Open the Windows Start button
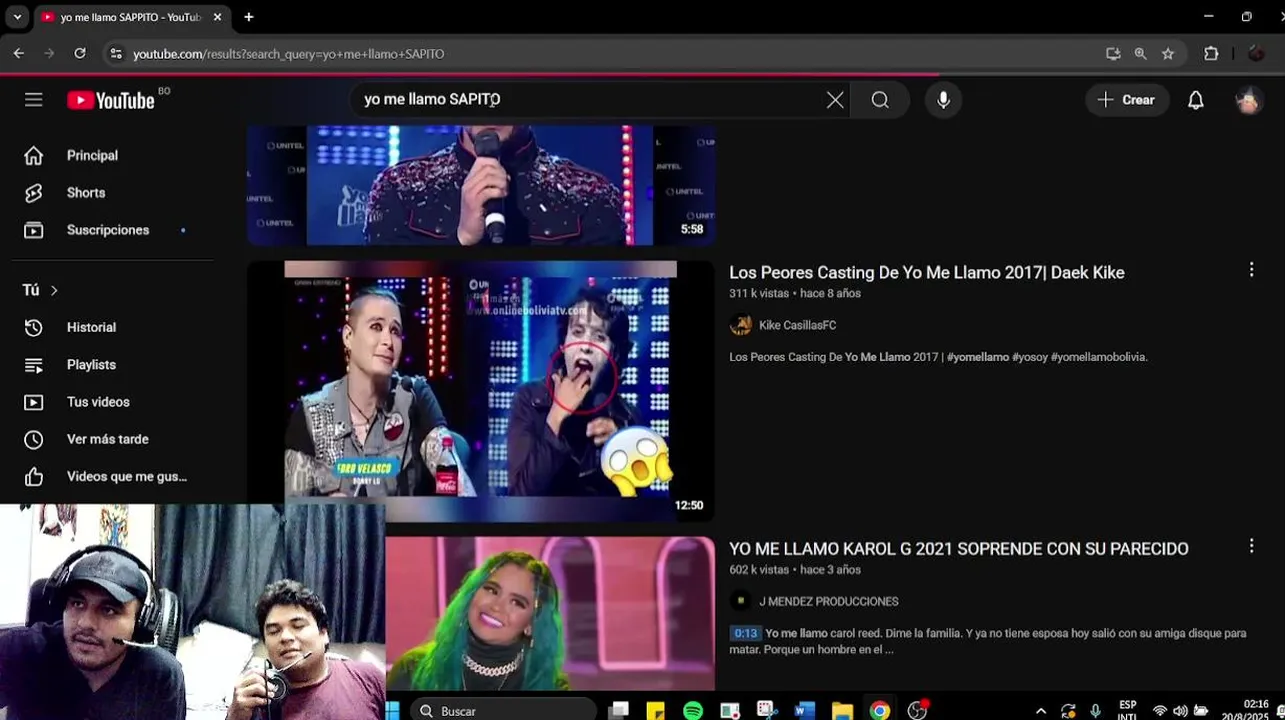The width and height of the screenshot is (1285, 720). click(x=393, y=711)
